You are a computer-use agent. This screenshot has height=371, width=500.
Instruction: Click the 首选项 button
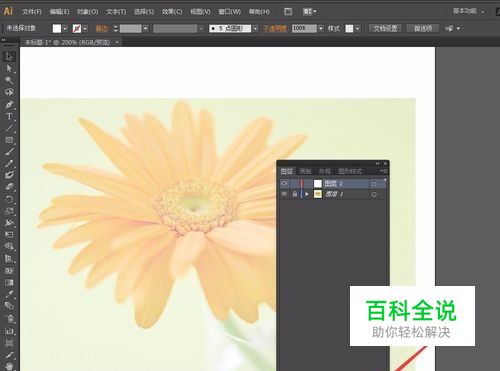(423, 28)
